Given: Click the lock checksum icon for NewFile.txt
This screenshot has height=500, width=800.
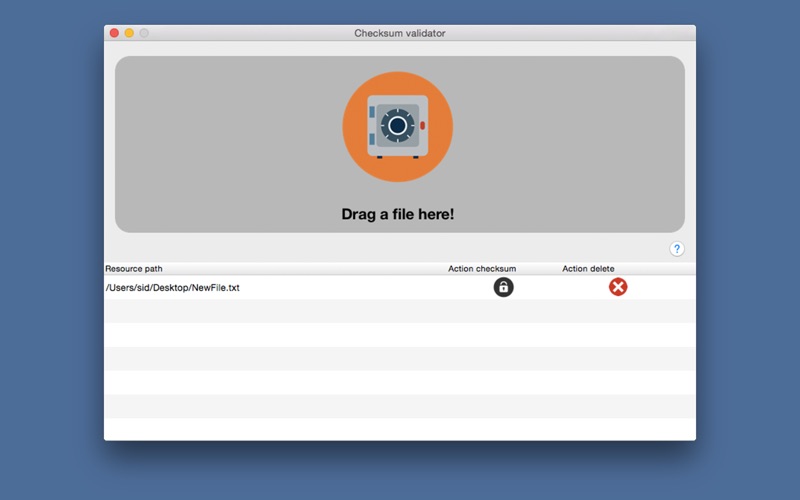Looking at the screenshot, I should [503, 287].
